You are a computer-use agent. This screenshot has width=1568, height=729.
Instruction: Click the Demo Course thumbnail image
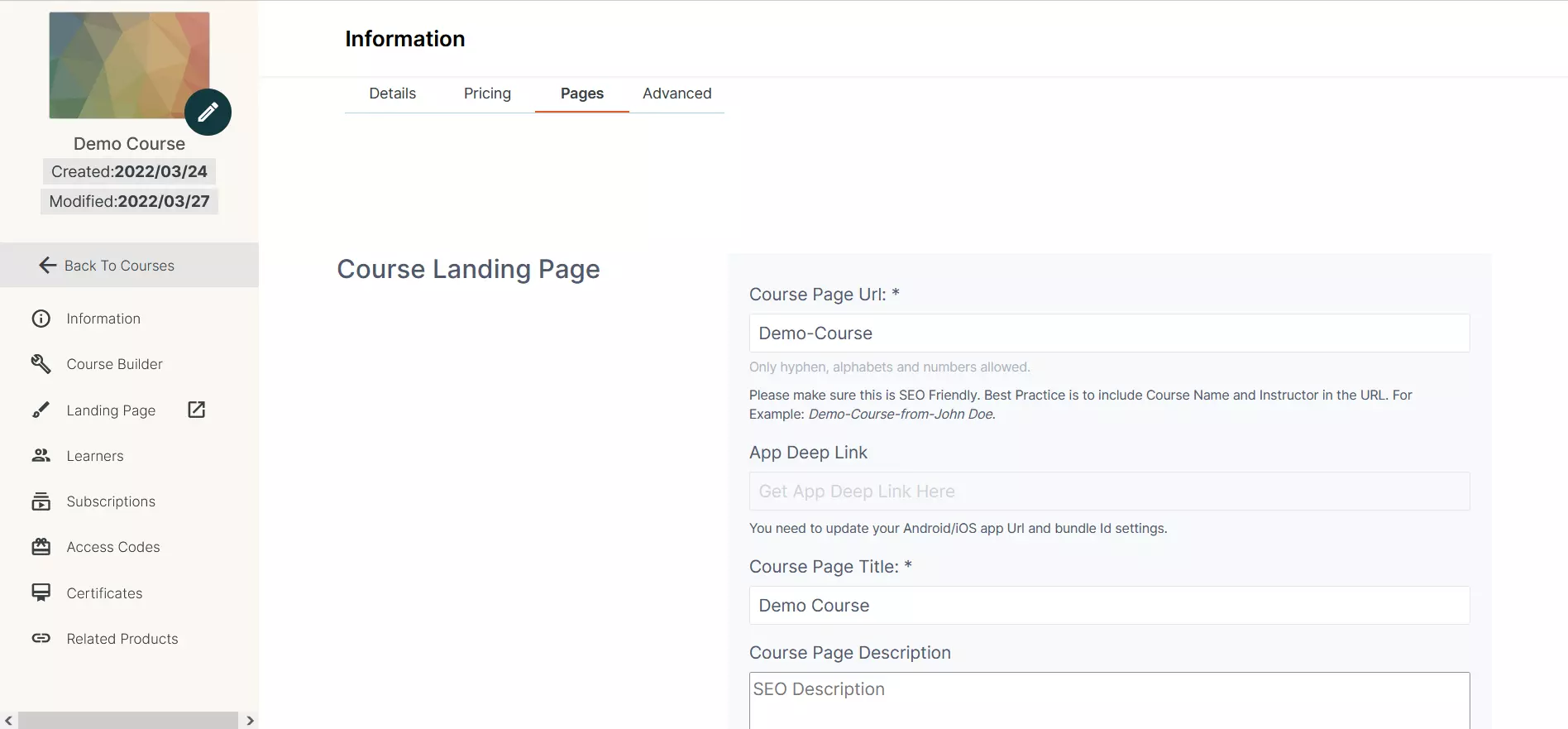[x=129, y=65]
